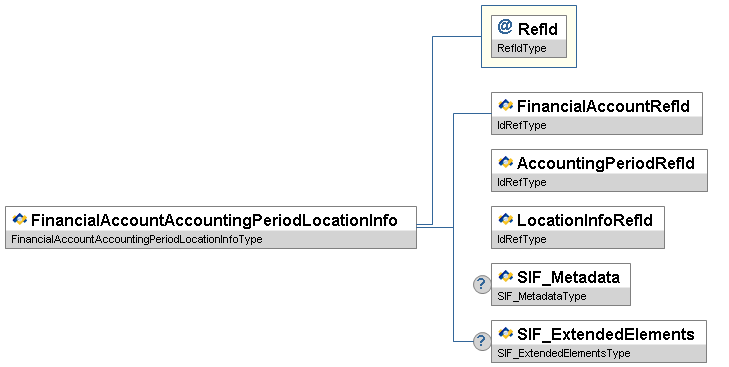729x367 pixels.
Task: Click the element icon of SIF_ExtendedElements
Action: click(505, 333)
